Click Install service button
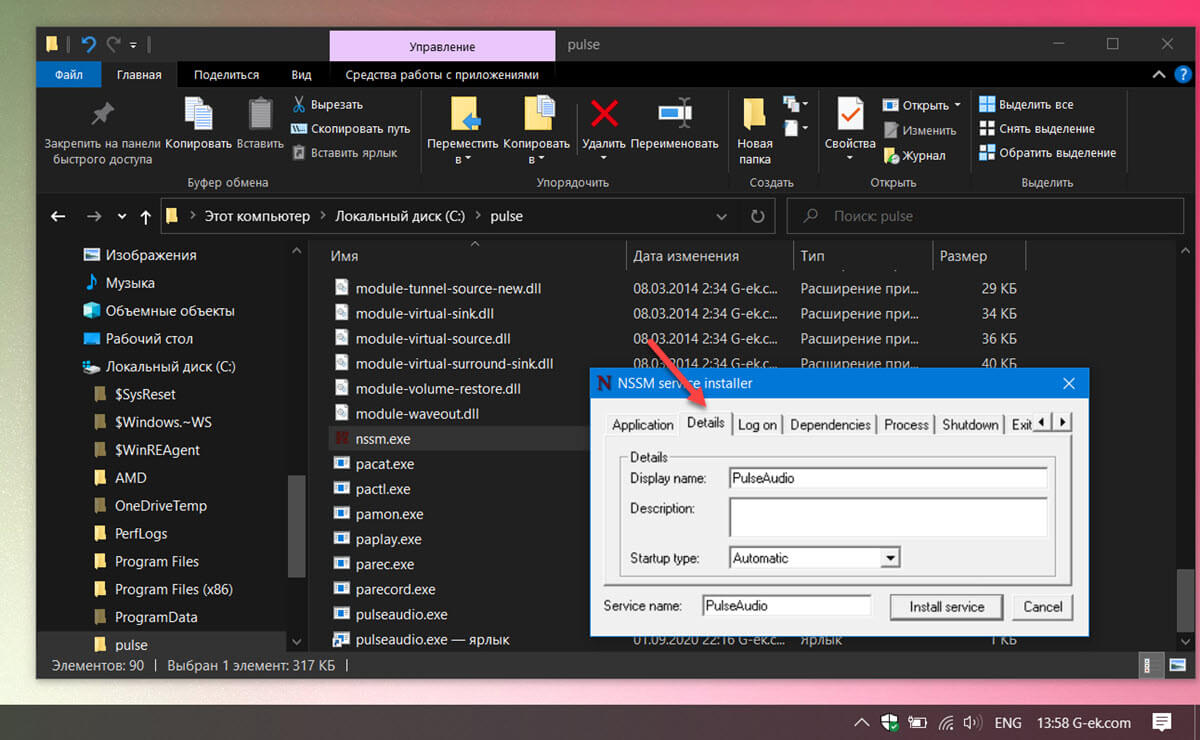This screenshot has height=740, width=1200. coord(947,607)
